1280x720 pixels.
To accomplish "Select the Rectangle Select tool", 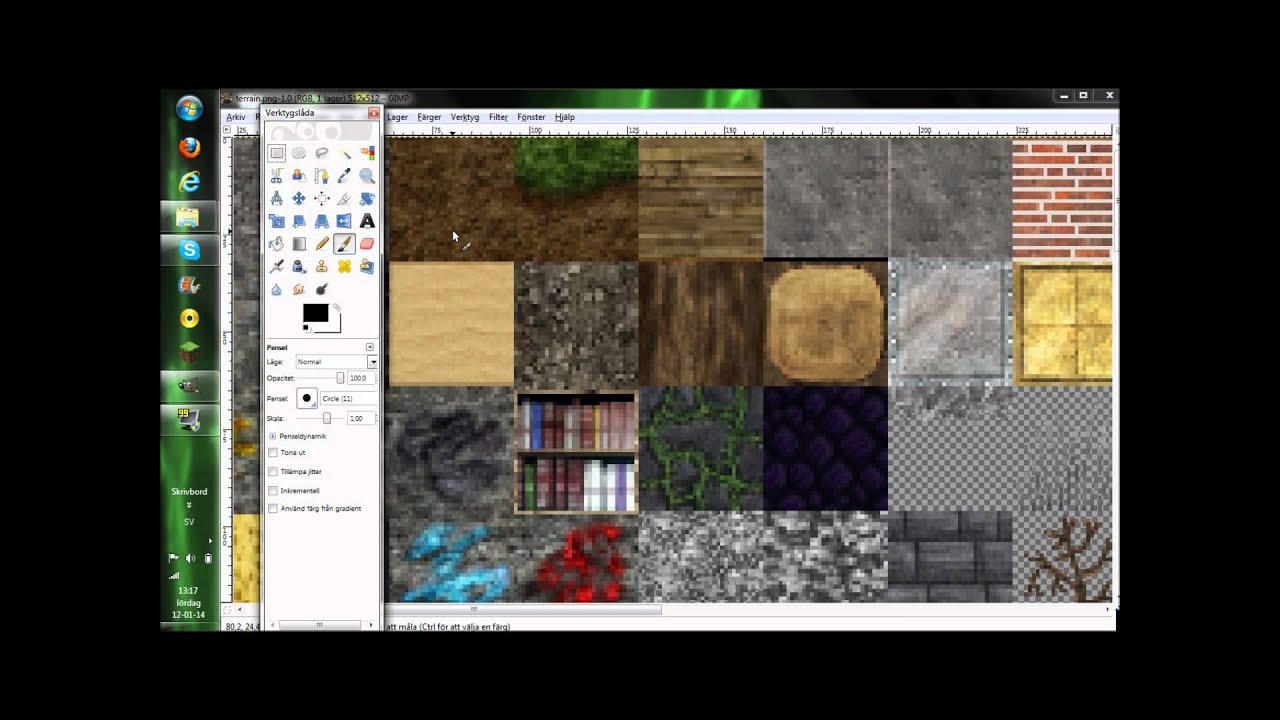I will click(x=276, y=153).
